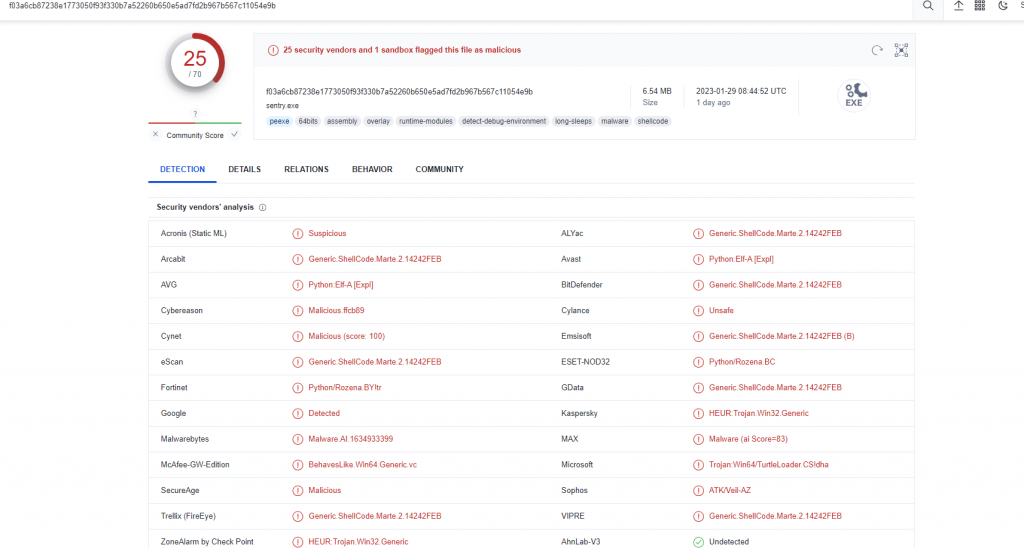Click Trojan:Win64/TurtleLoader.CS!dha detection
This screenshot has height=548, width=1024.
coord(769,465)
